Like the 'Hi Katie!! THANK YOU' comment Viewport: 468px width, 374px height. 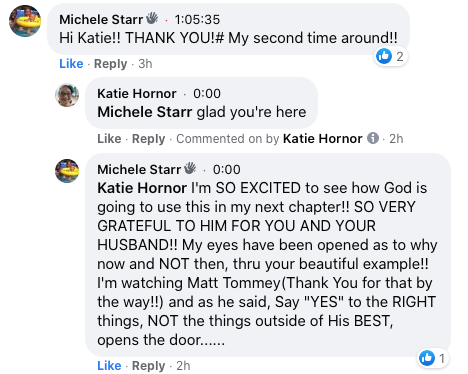click(x=71, y=63)
